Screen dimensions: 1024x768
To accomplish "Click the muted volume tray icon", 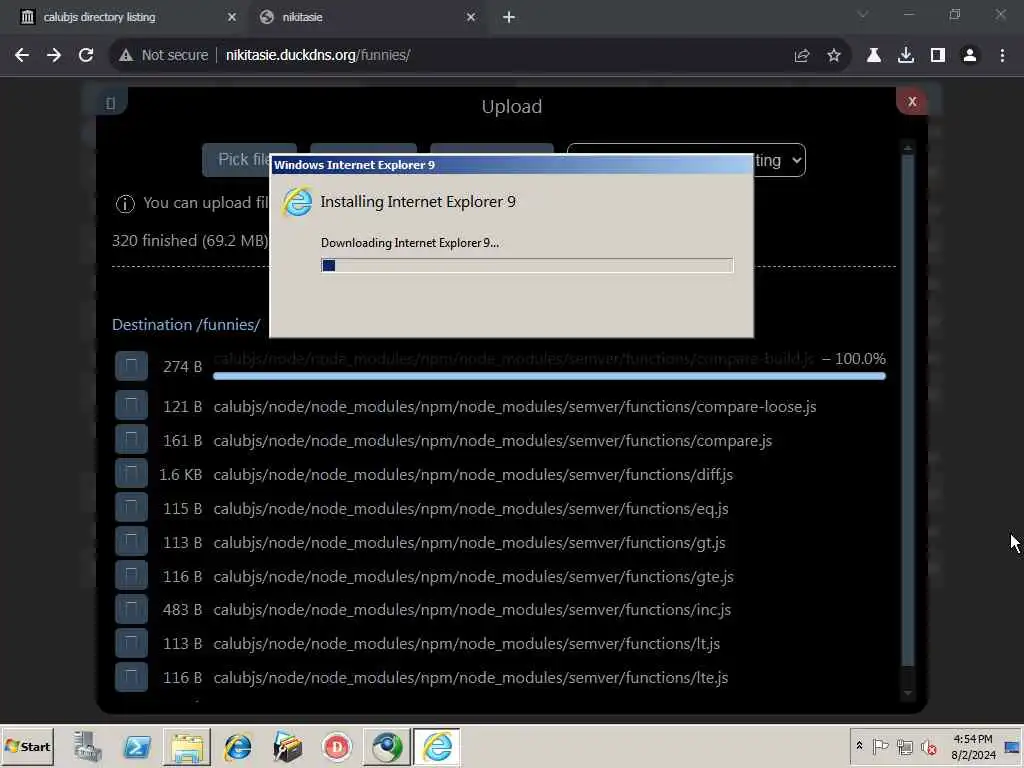I will (928, 747).
